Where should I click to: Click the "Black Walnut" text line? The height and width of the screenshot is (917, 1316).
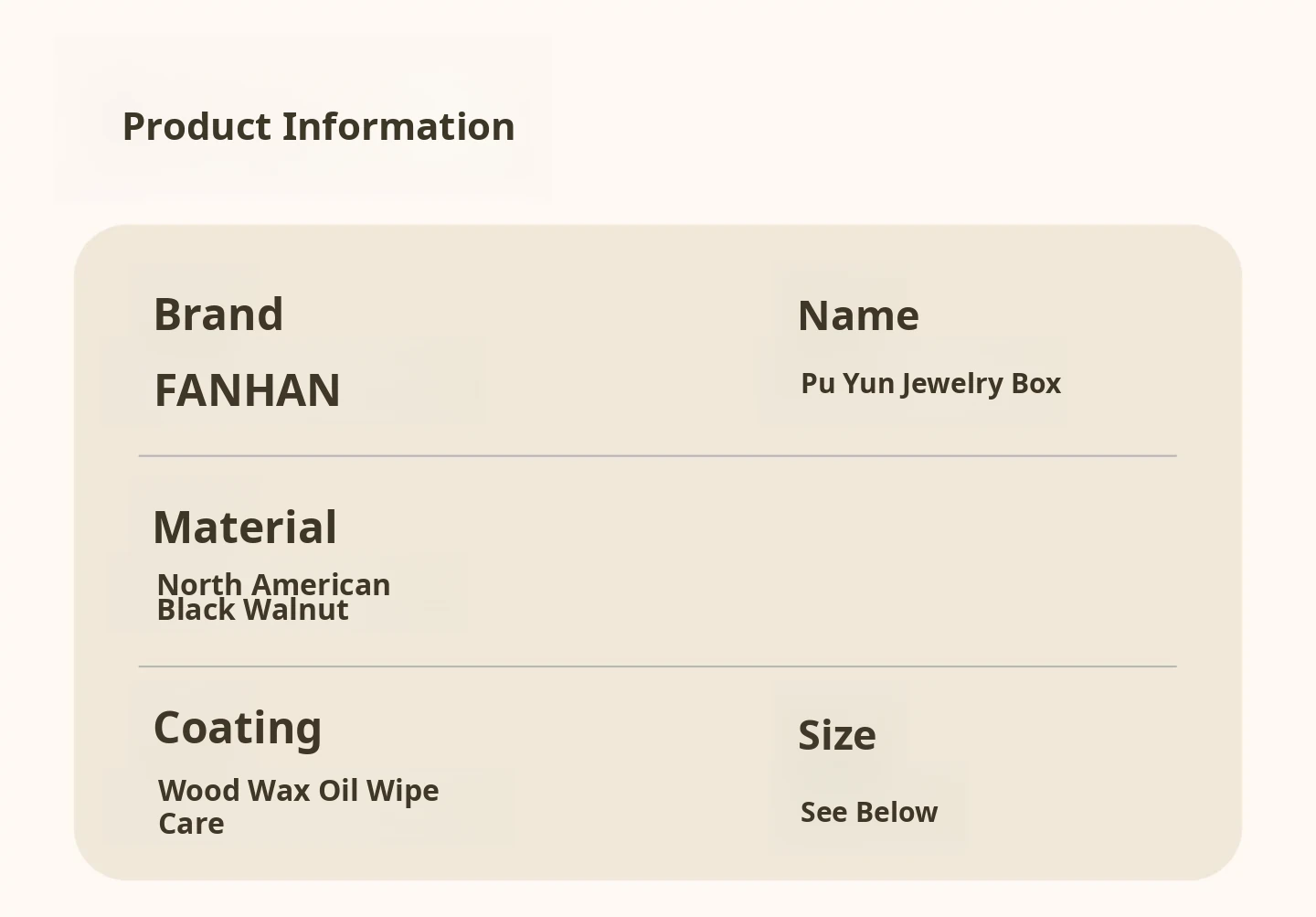pos(252,611)
